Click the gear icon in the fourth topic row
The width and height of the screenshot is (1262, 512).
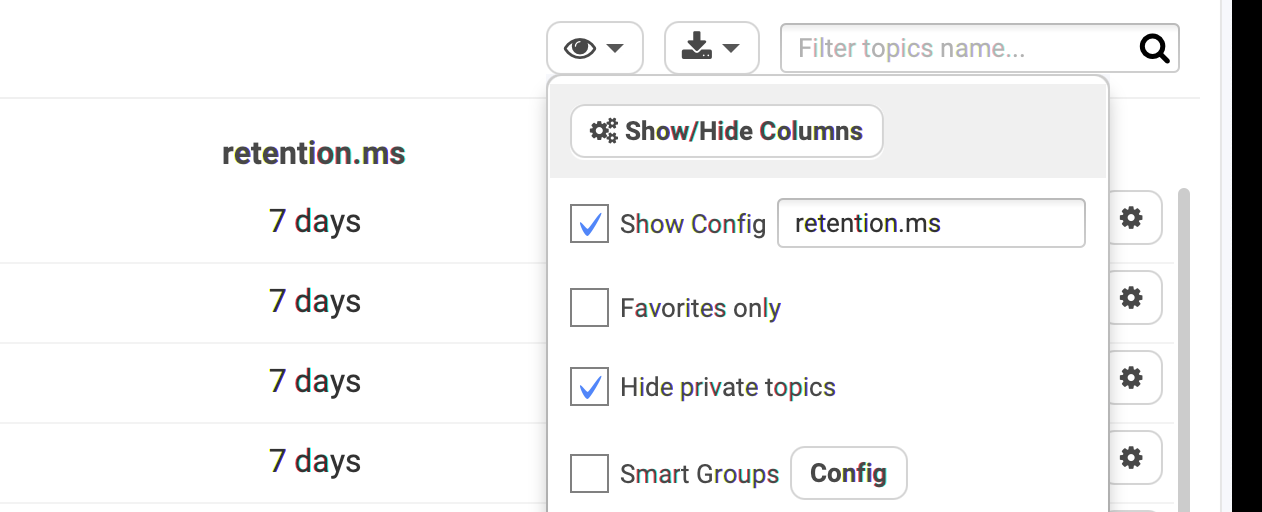point(1131,457)
